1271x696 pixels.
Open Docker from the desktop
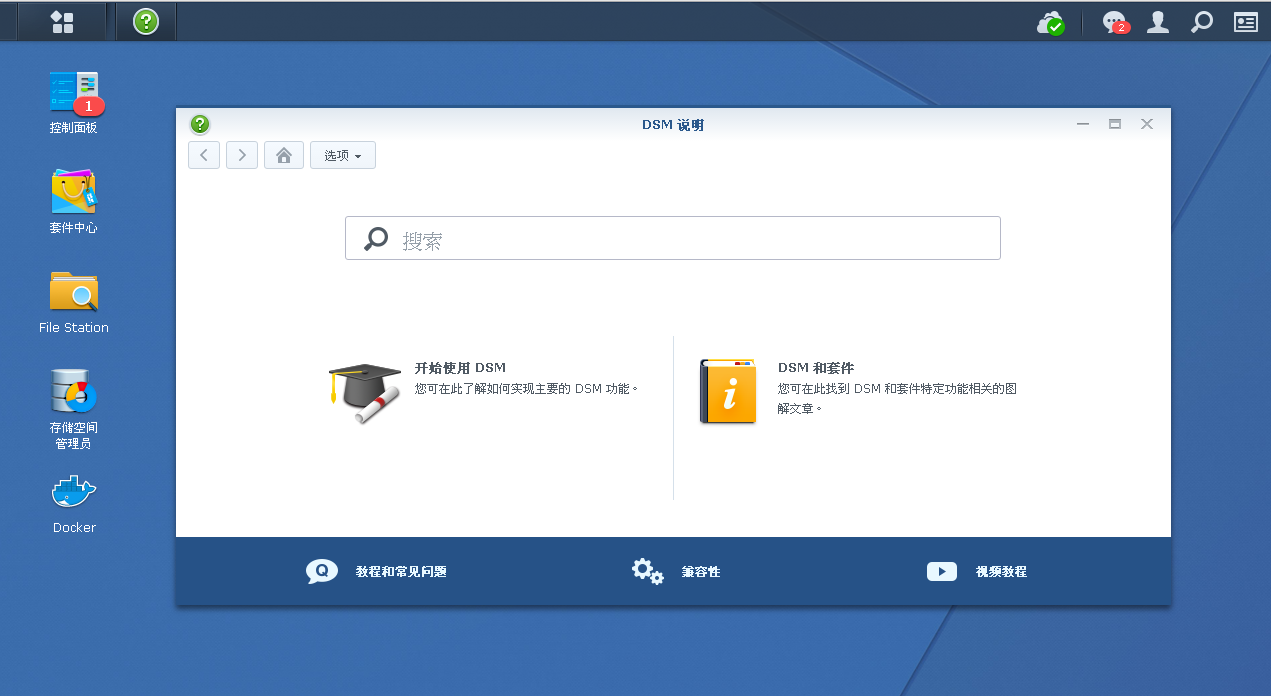73,502
